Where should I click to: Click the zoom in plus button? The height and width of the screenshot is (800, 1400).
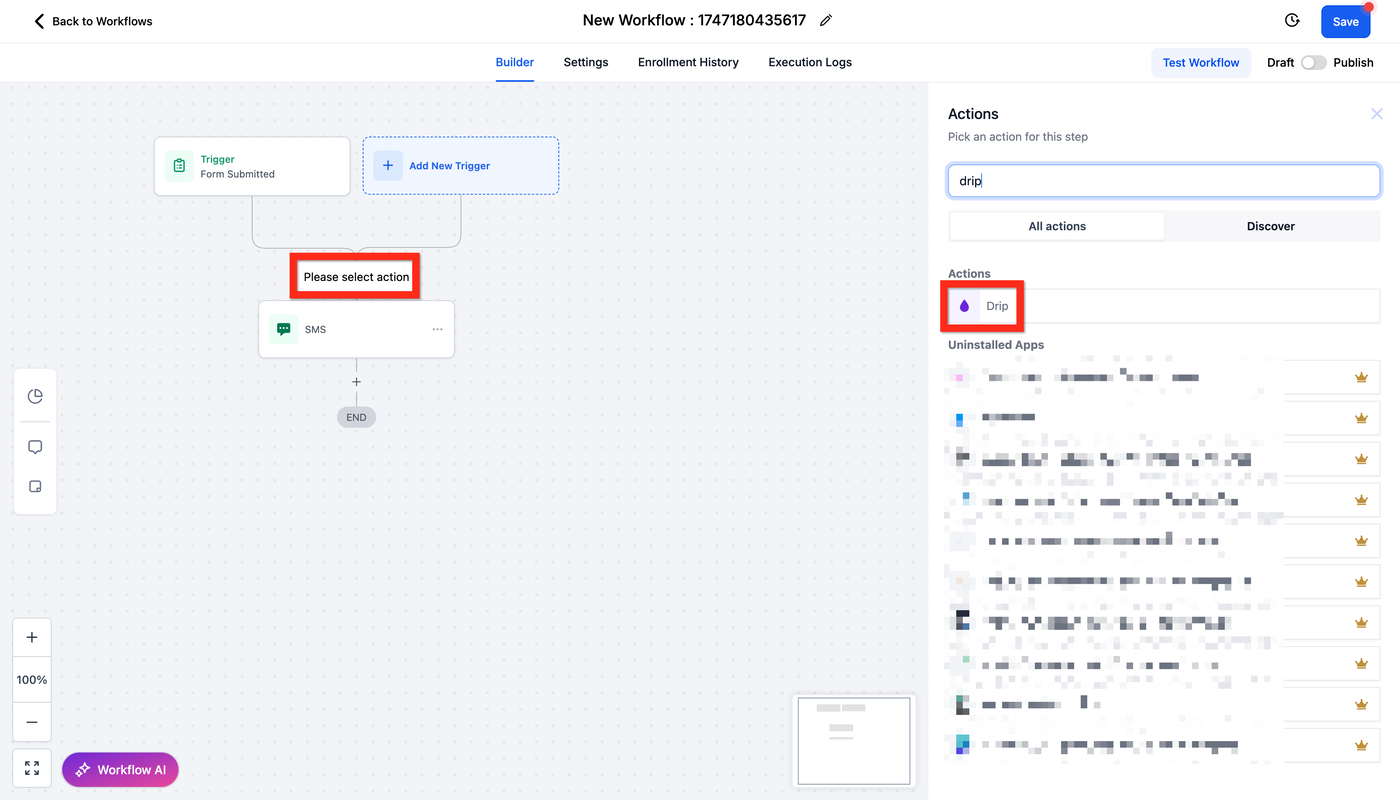coord(32,638)
